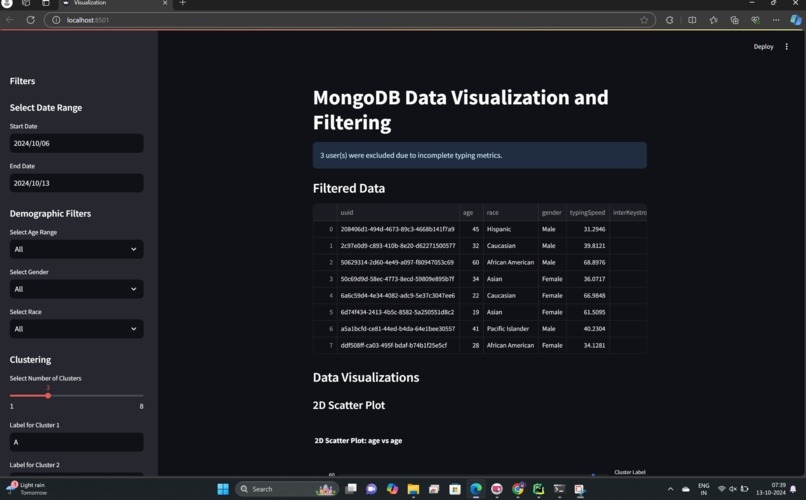This screenshot has height=500, width=806.
Task: Open Edge settings and more menu
Action: pyautogui.click(x=776, y=20)
